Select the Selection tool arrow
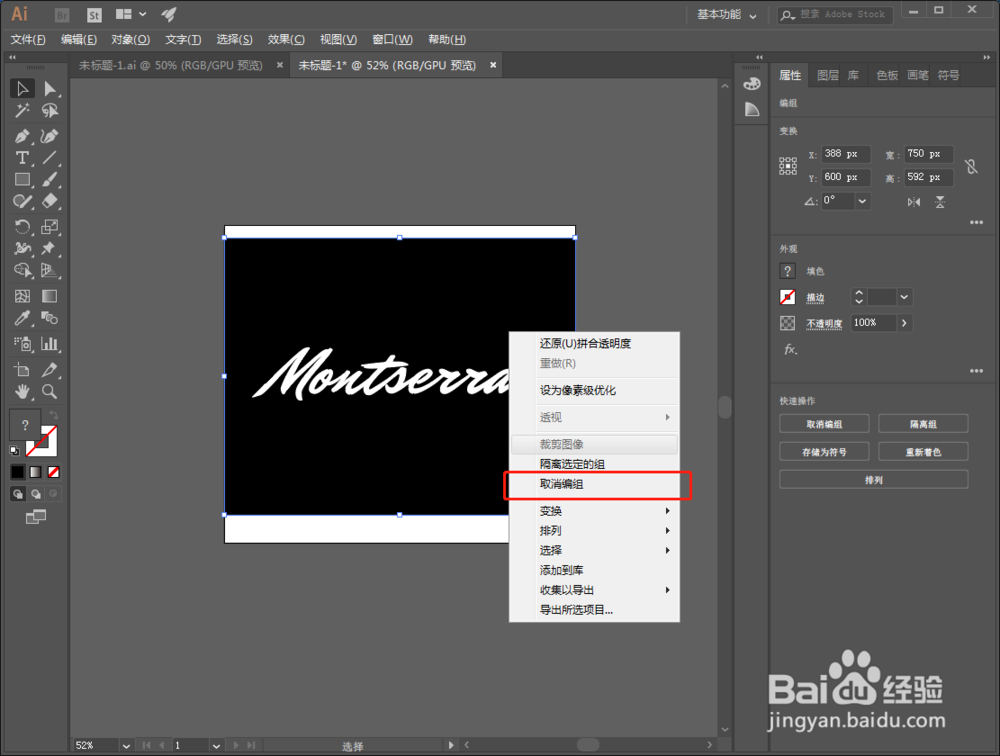Image resolution: width=1000 pixels, height=756 pixels. coord(22,89)
